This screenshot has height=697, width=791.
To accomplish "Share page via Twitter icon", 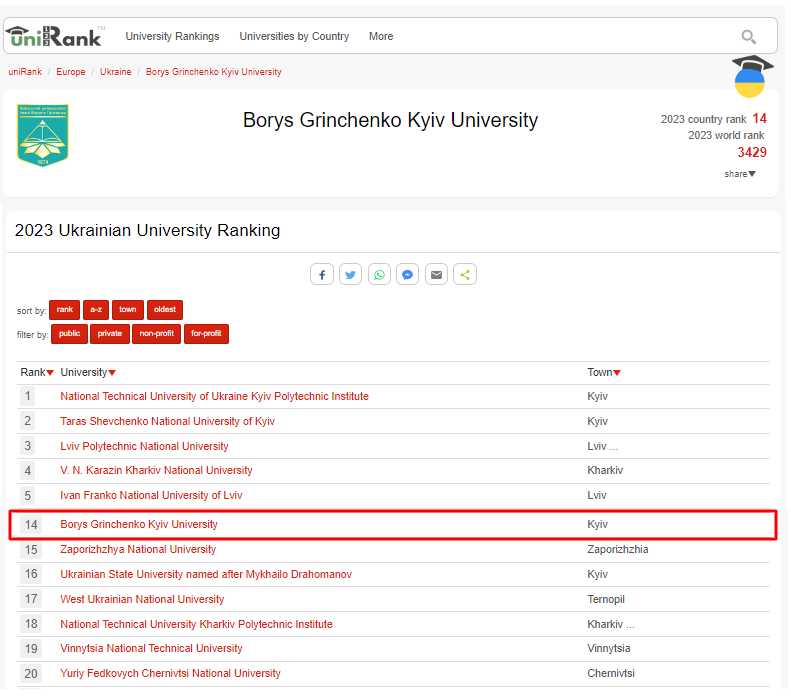I will tap(350, 275).
